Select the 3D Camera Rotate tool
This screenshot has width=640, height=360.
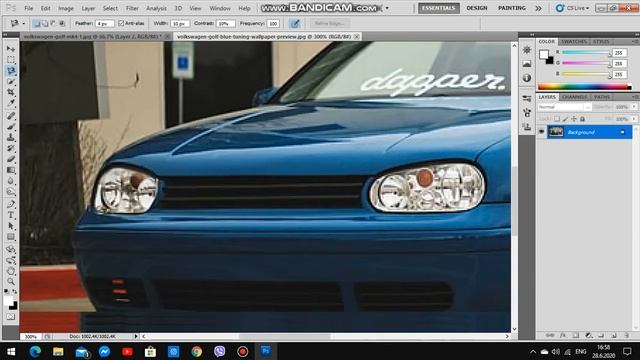click(11, 260)
